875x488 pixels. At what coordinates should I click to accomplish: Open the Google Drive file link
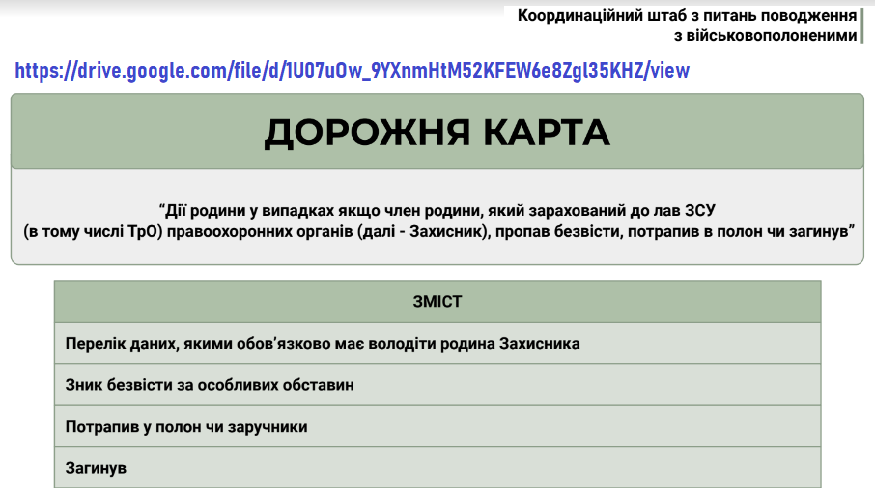(x=351, y=71)
